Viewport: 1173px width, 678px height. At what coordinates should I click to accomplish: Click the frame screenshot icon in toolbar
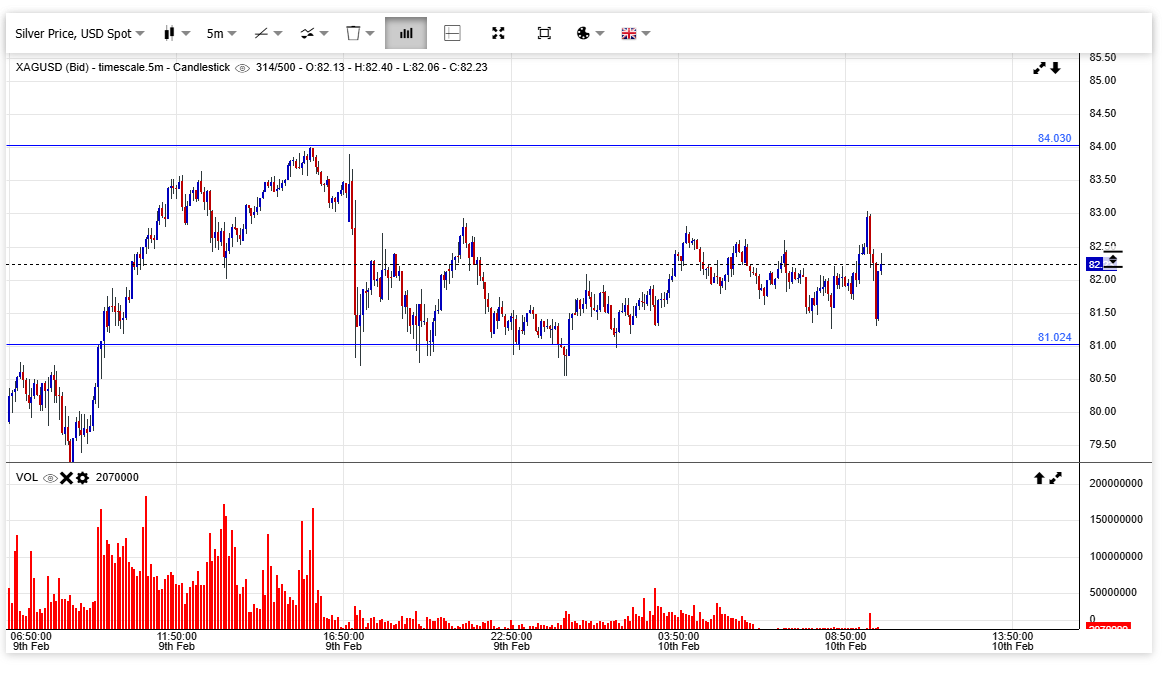pyautogui.click(x=544, y=33)
